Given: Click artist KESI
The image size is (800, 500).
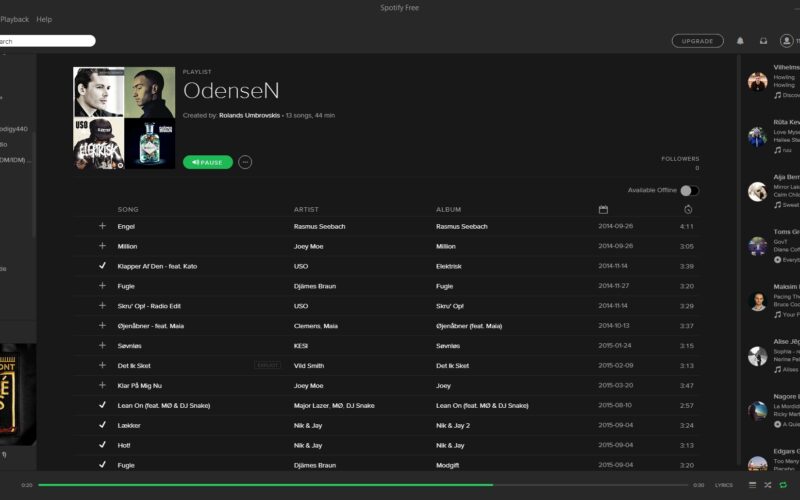Looking at the screenshot, I should pos(301,346).
